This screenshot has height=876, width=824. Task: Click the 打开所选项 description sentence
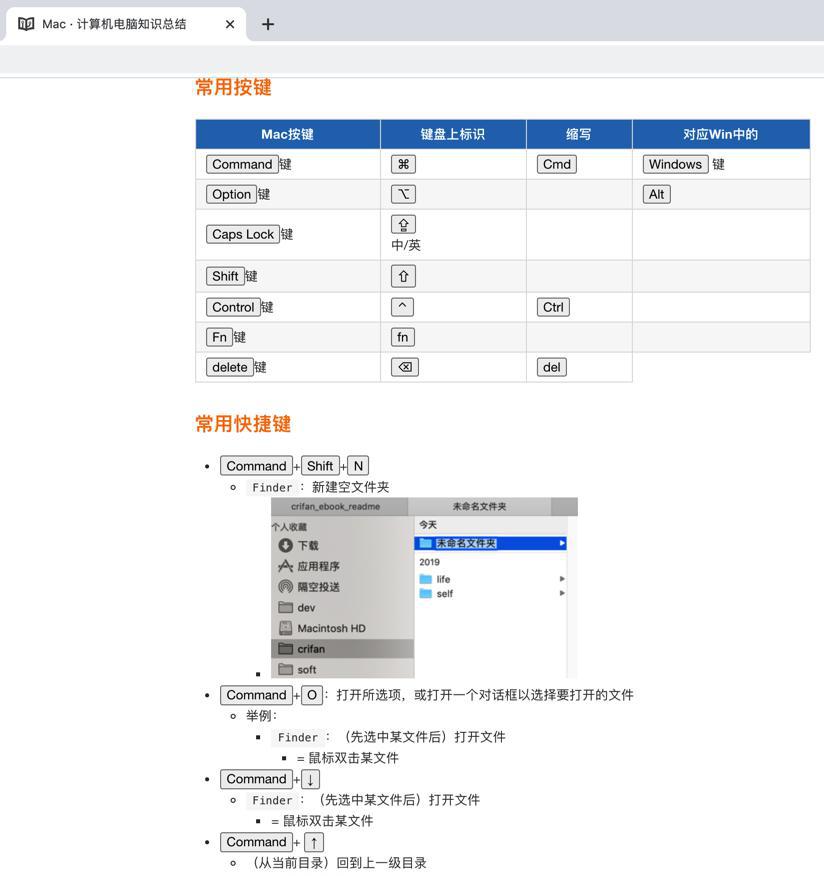(x=485, y=696)
